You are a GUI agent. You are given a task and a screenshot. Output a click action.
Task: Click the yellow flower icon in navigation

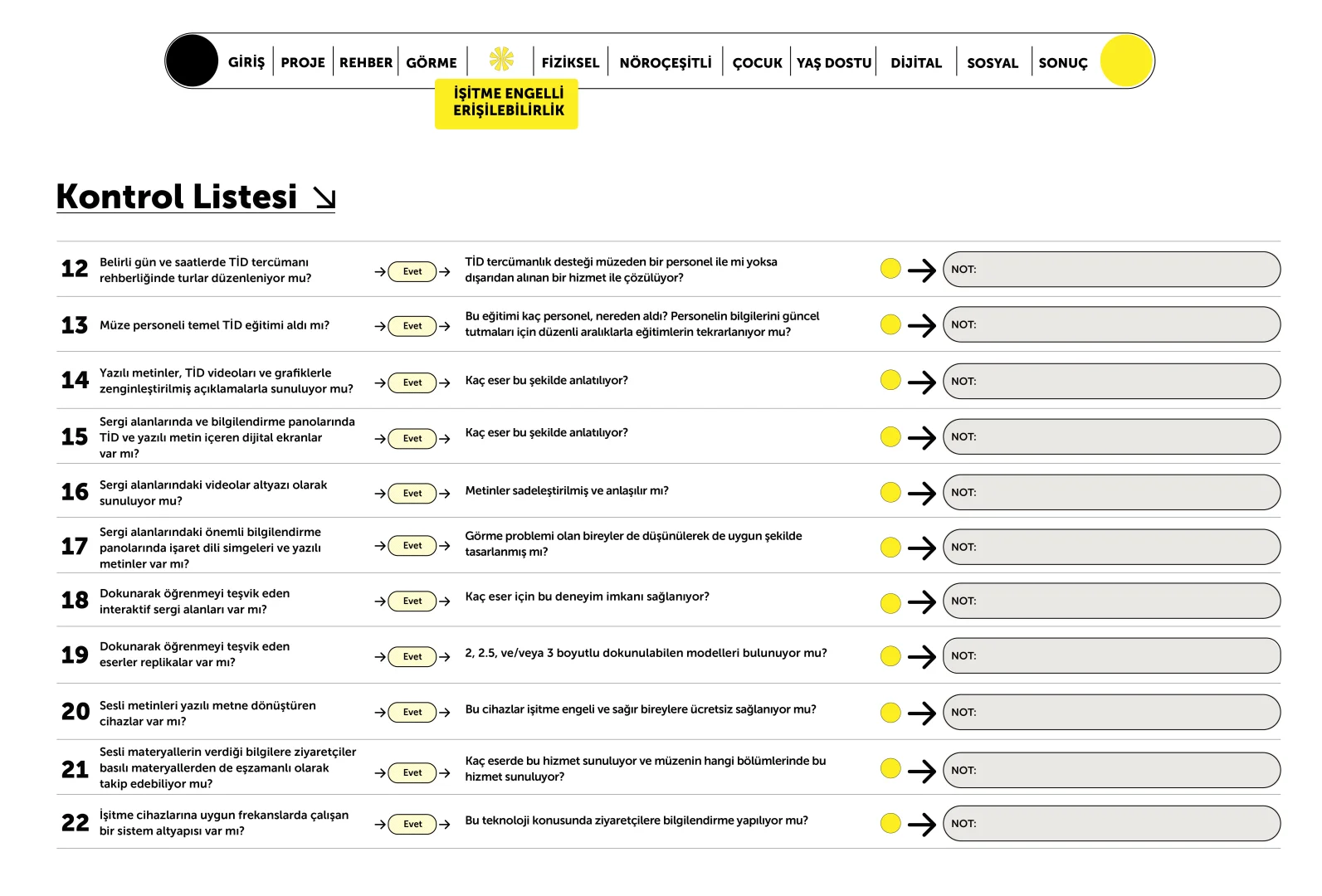[501, 60]
